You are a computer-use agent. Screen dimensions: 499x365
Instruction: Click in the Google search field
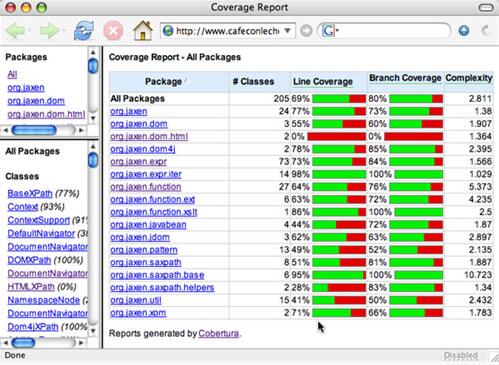tap(393, 31)
